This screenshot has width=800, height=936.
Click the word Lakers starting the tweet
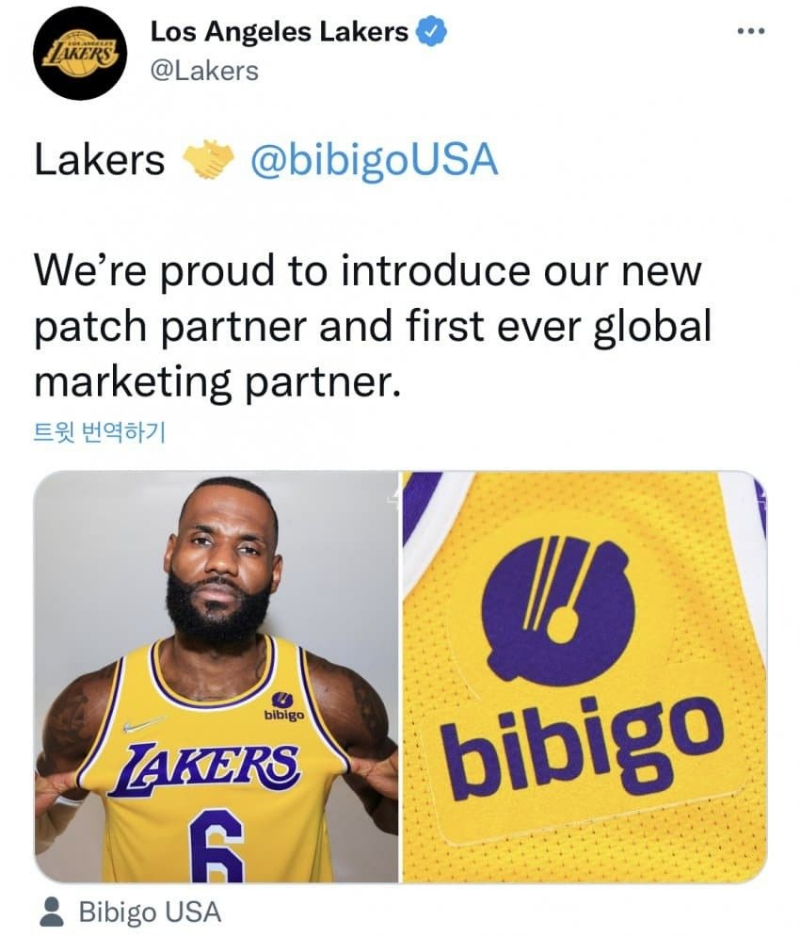tap(99, 161)
